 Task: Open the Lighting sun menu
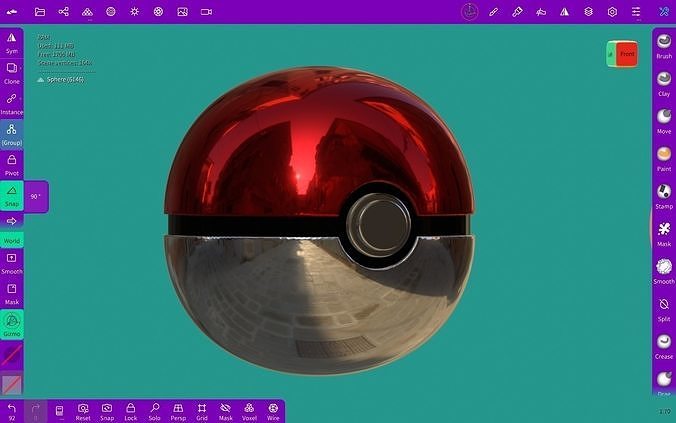[135, 12]
